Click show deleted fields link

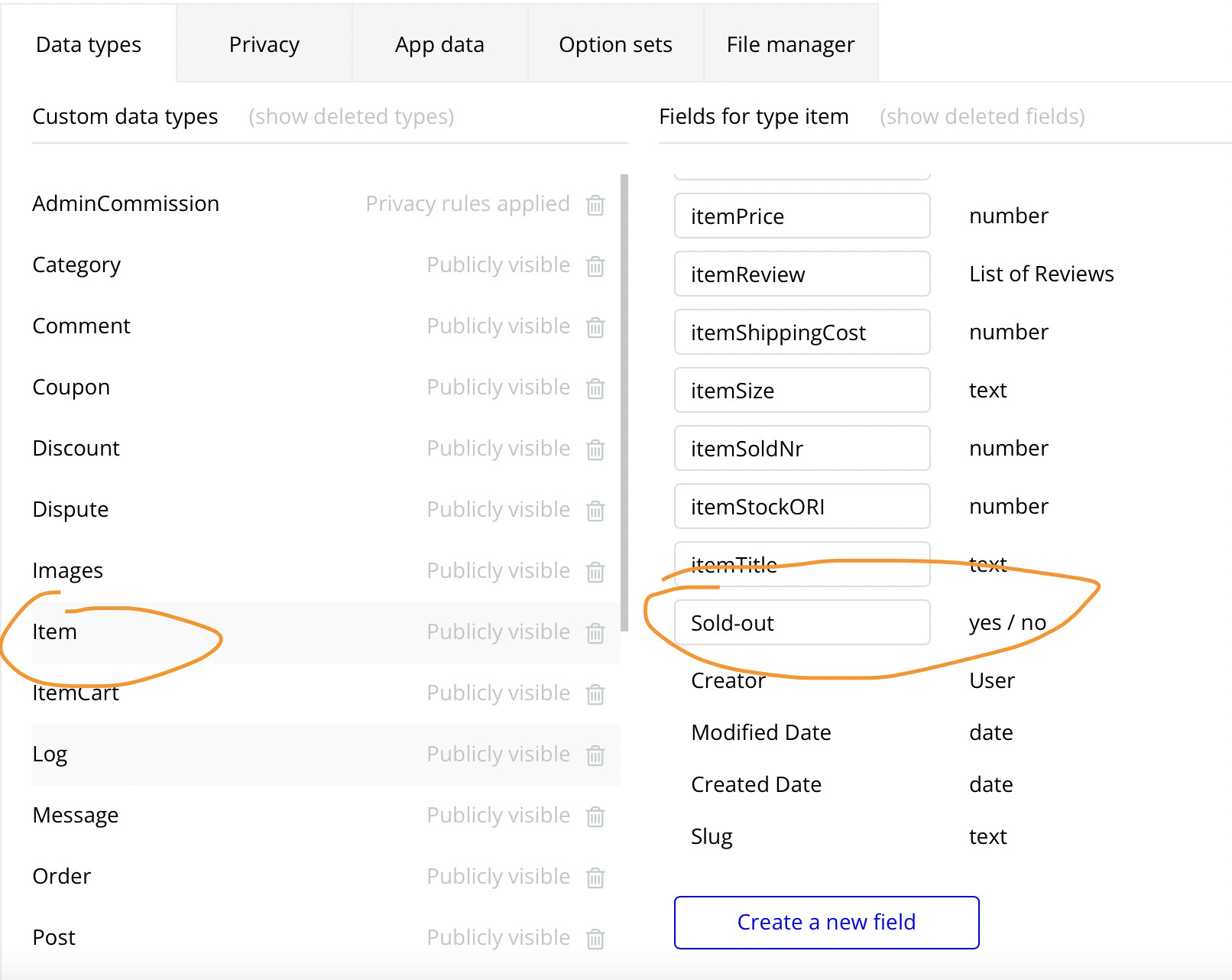[x=982, y=116]
